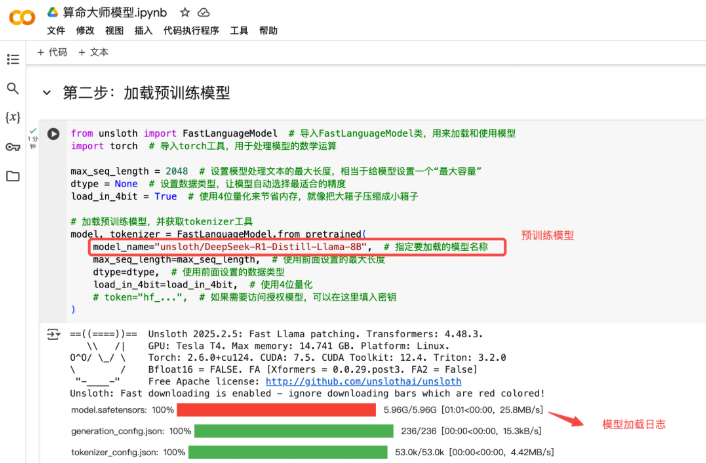Click the 236/236 download count text
The image size is (706, 463).
pos(419,431)
